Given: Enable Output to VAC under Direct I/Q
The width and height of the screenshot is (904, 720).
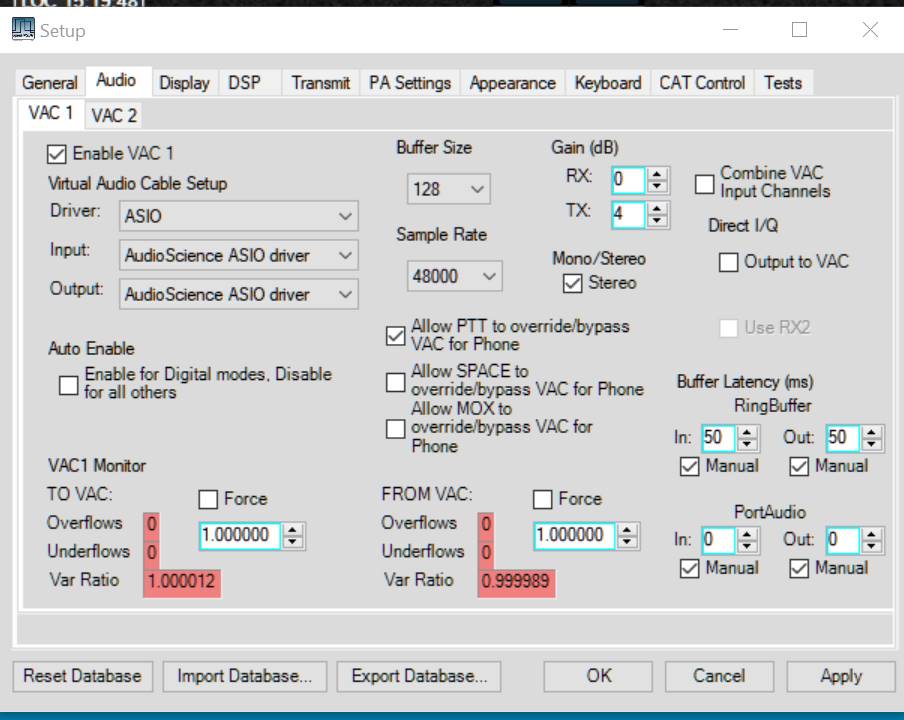Looking at the screenshot, I should (728, 262).
